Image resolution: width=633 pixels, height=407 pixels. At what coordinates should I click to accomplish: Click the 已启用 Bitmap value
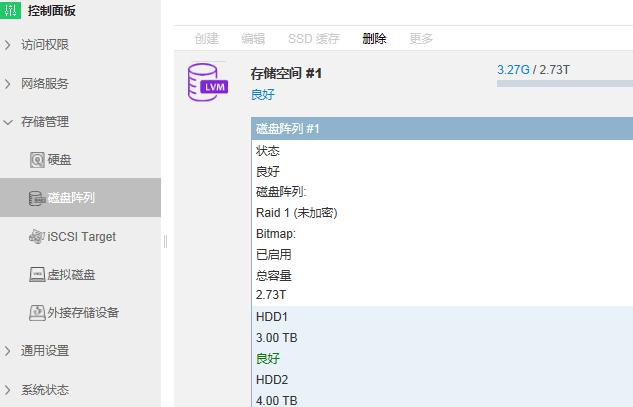274,255
